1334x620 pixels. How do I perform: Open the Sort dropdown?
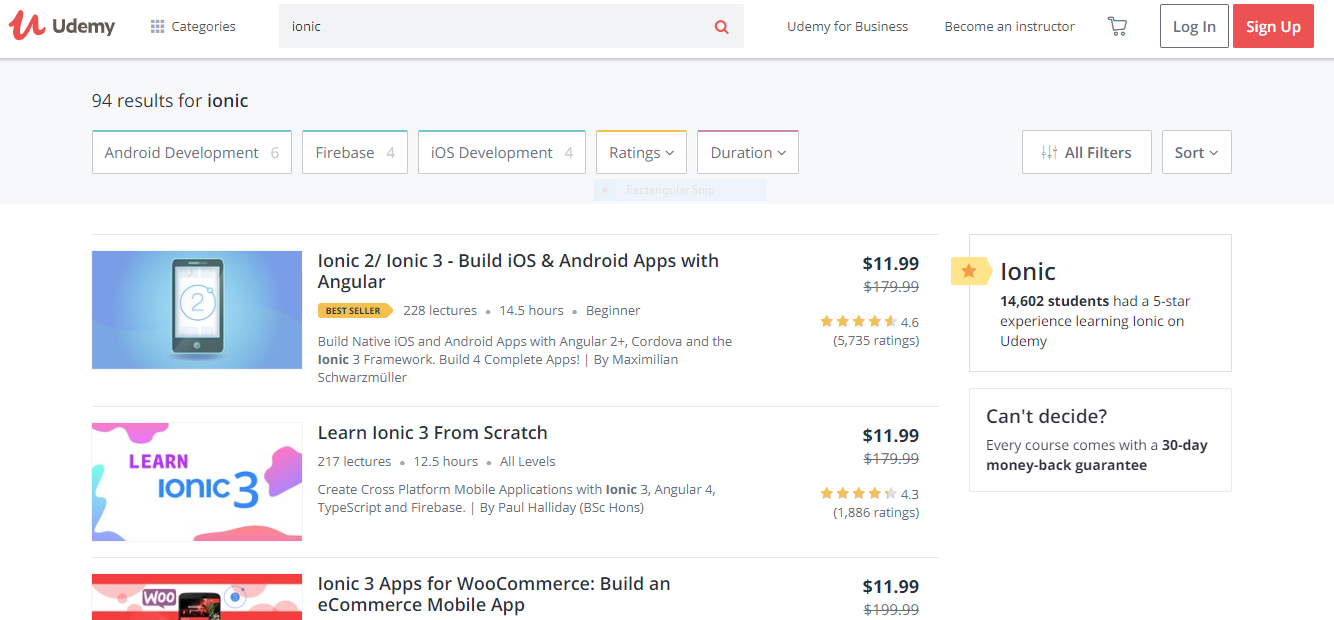[x=1196, y=153]
